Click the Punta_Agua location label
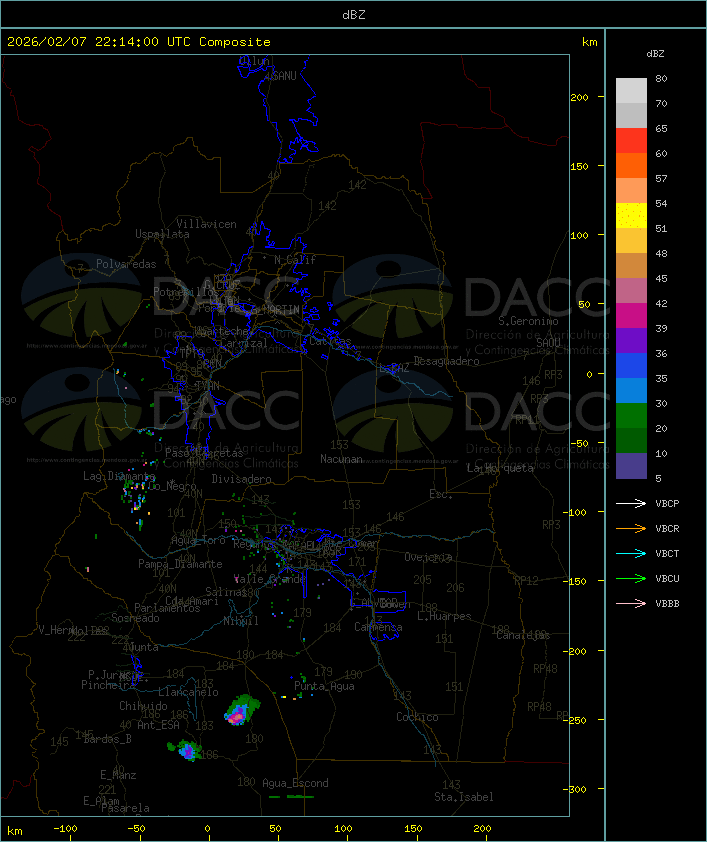The image size is (707, 842). 324,686
